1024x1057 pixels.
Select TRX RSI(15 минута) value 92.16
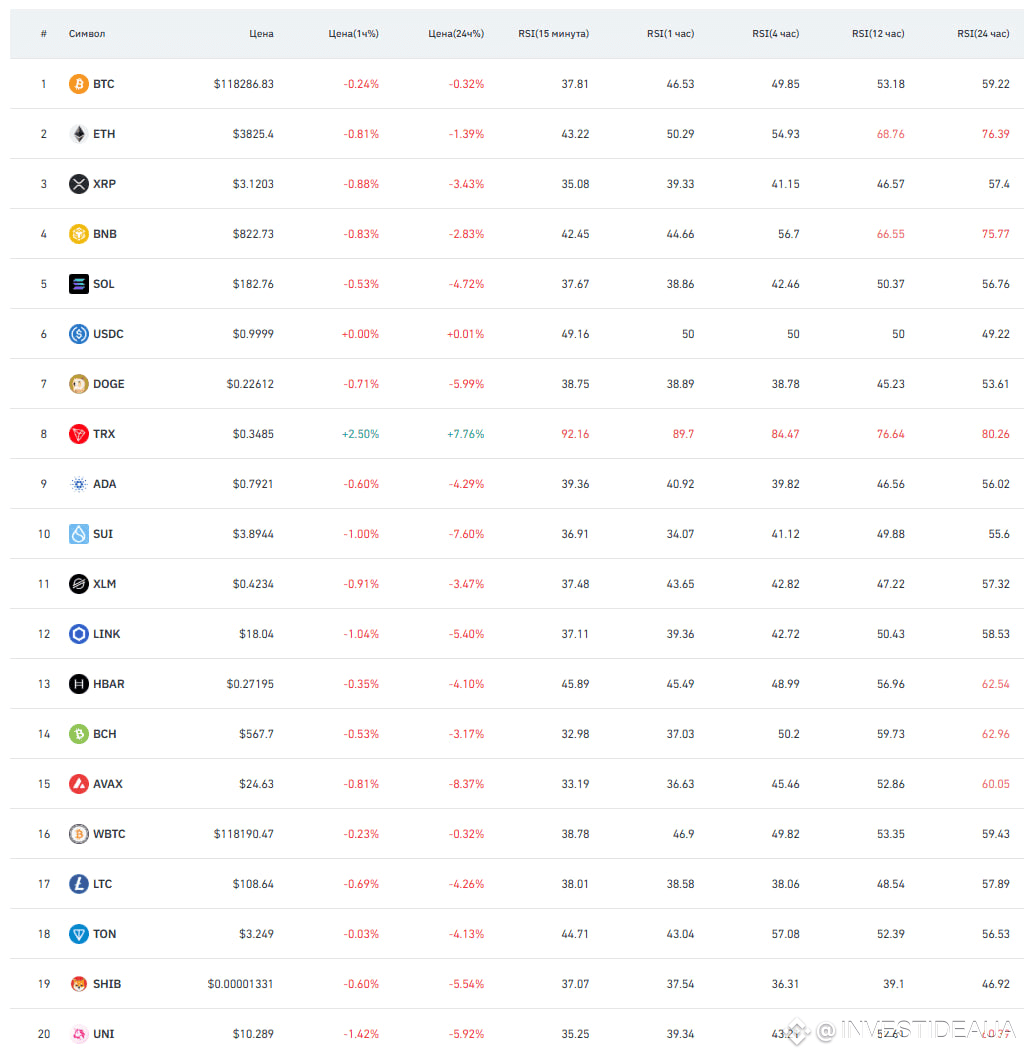tap(575, 434)
